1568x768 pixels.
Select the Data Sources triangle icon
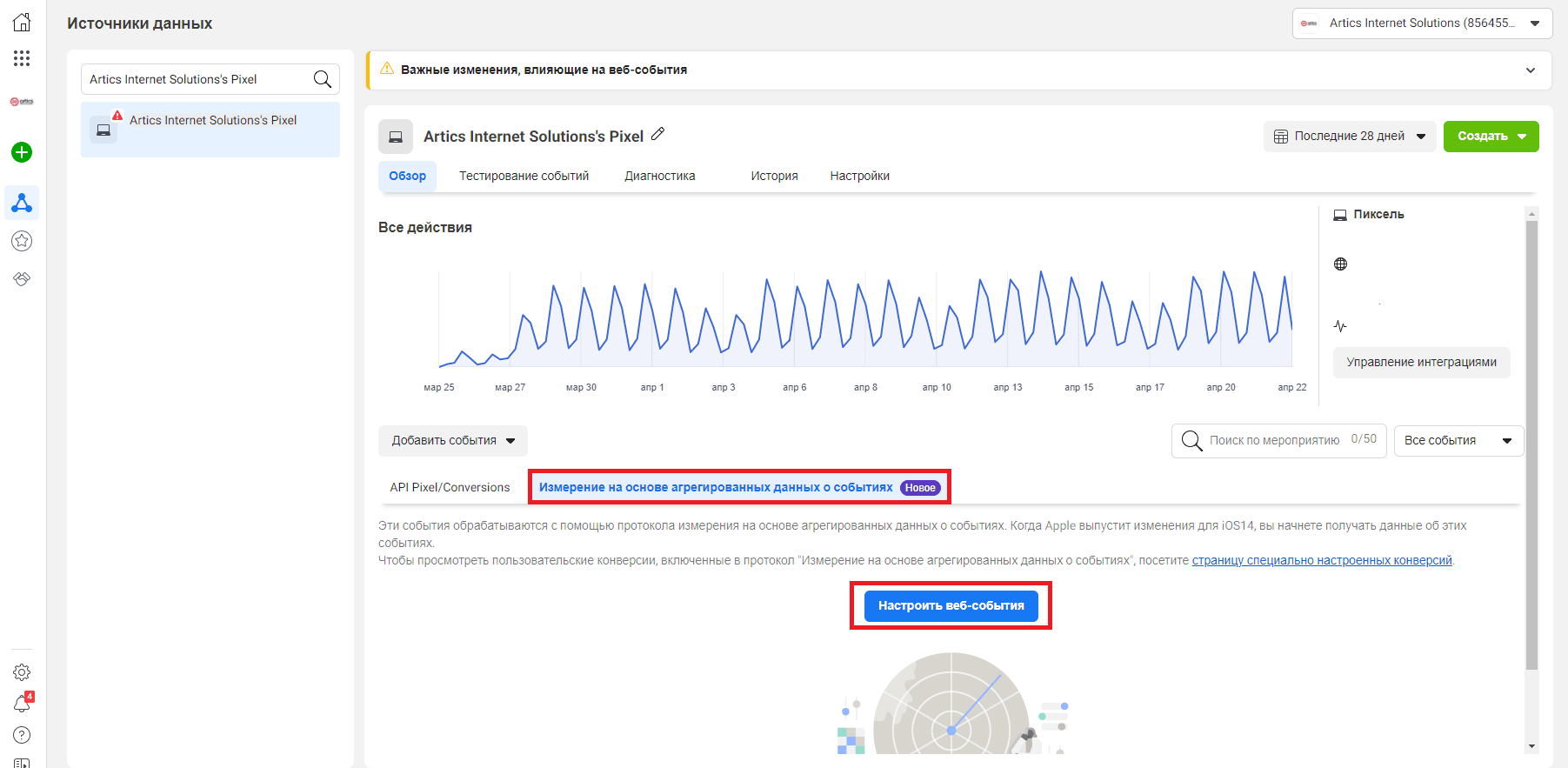[22, 203]
